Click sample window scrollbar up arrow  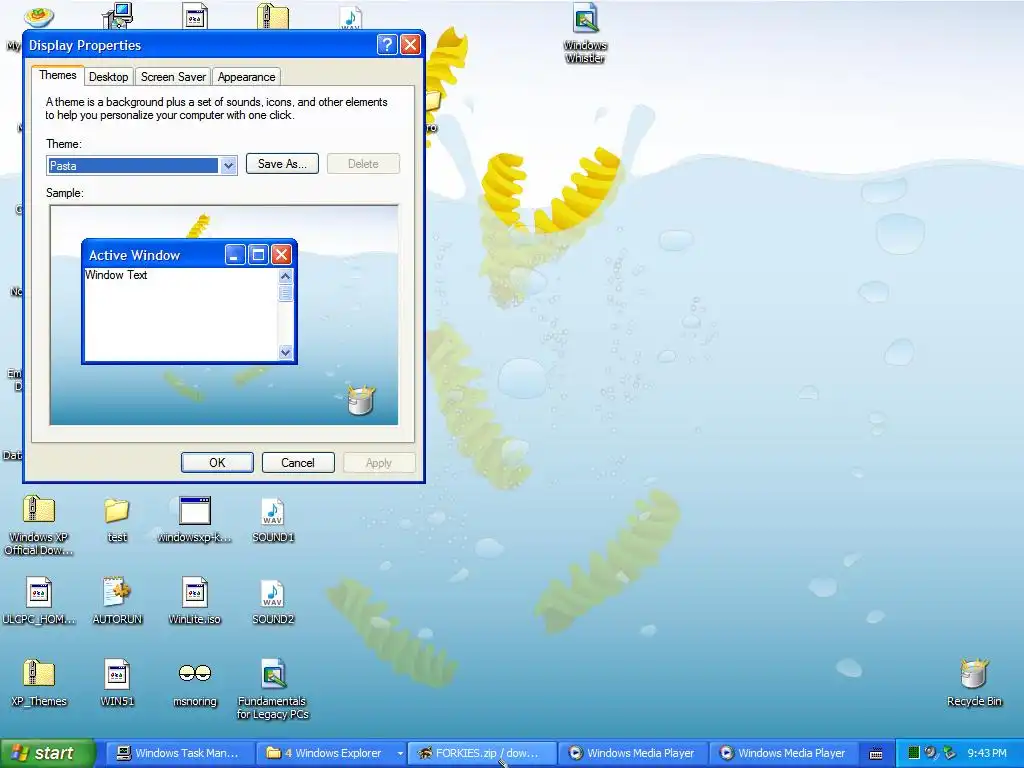pyautogui.click(x=285, y=276)
